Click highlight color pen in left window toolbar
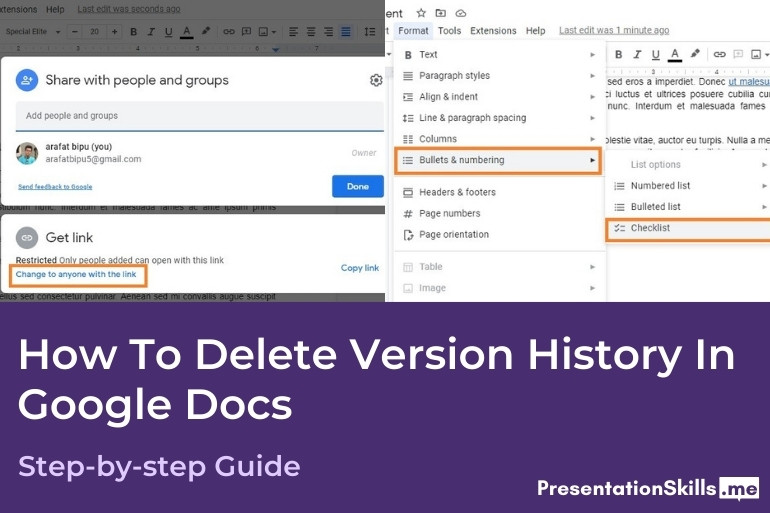 (206, 31)
